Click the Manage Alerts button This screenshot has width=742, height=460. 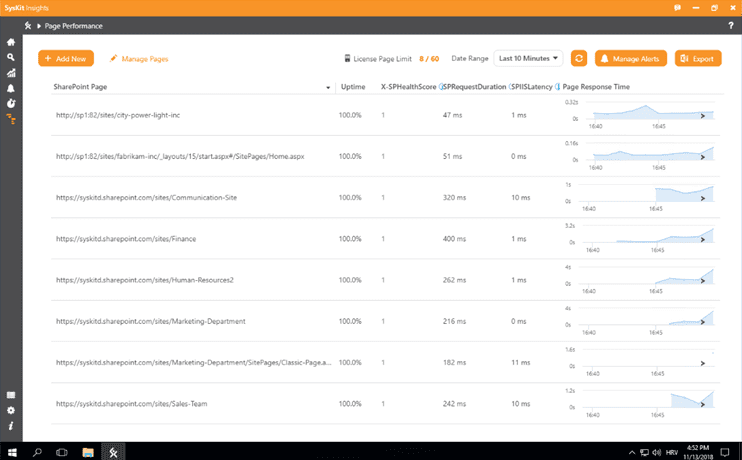tap(631, 59)
